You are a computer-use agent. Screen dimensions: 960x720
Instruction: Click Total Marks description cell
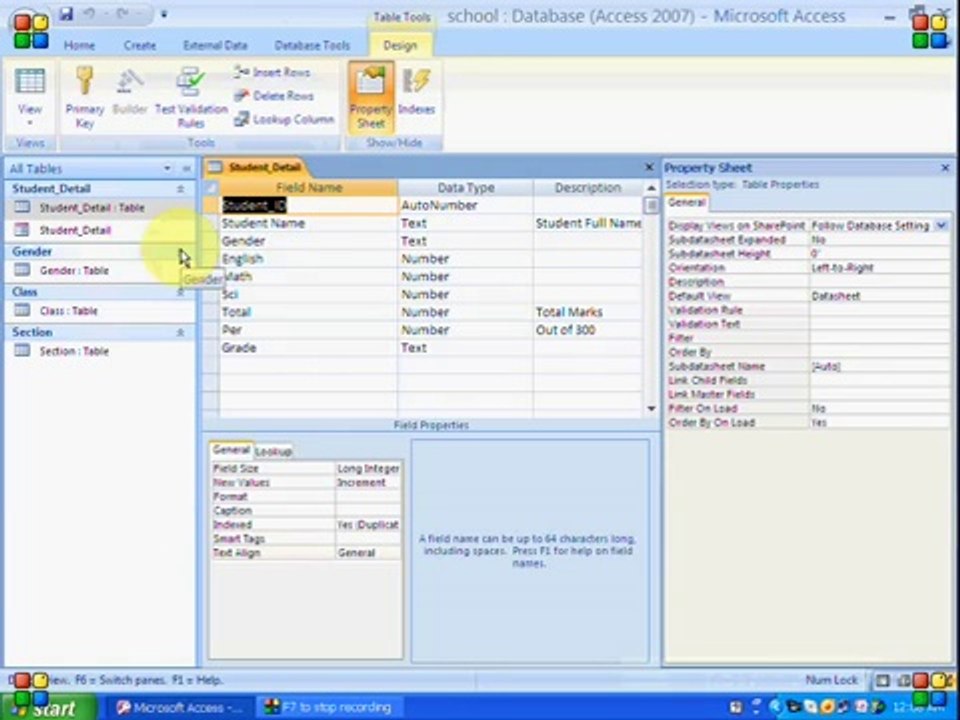pos(588,312)
